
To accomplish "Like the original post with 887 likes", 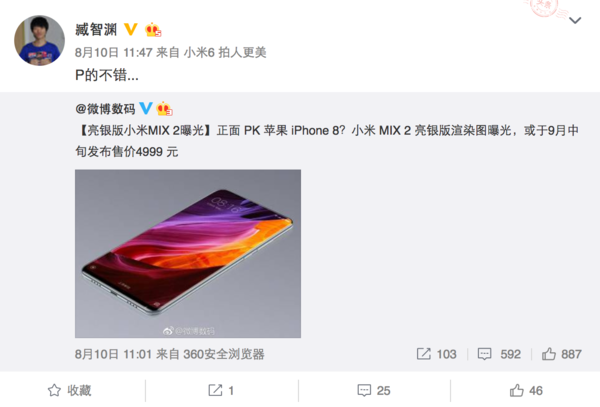I will 562,354.
